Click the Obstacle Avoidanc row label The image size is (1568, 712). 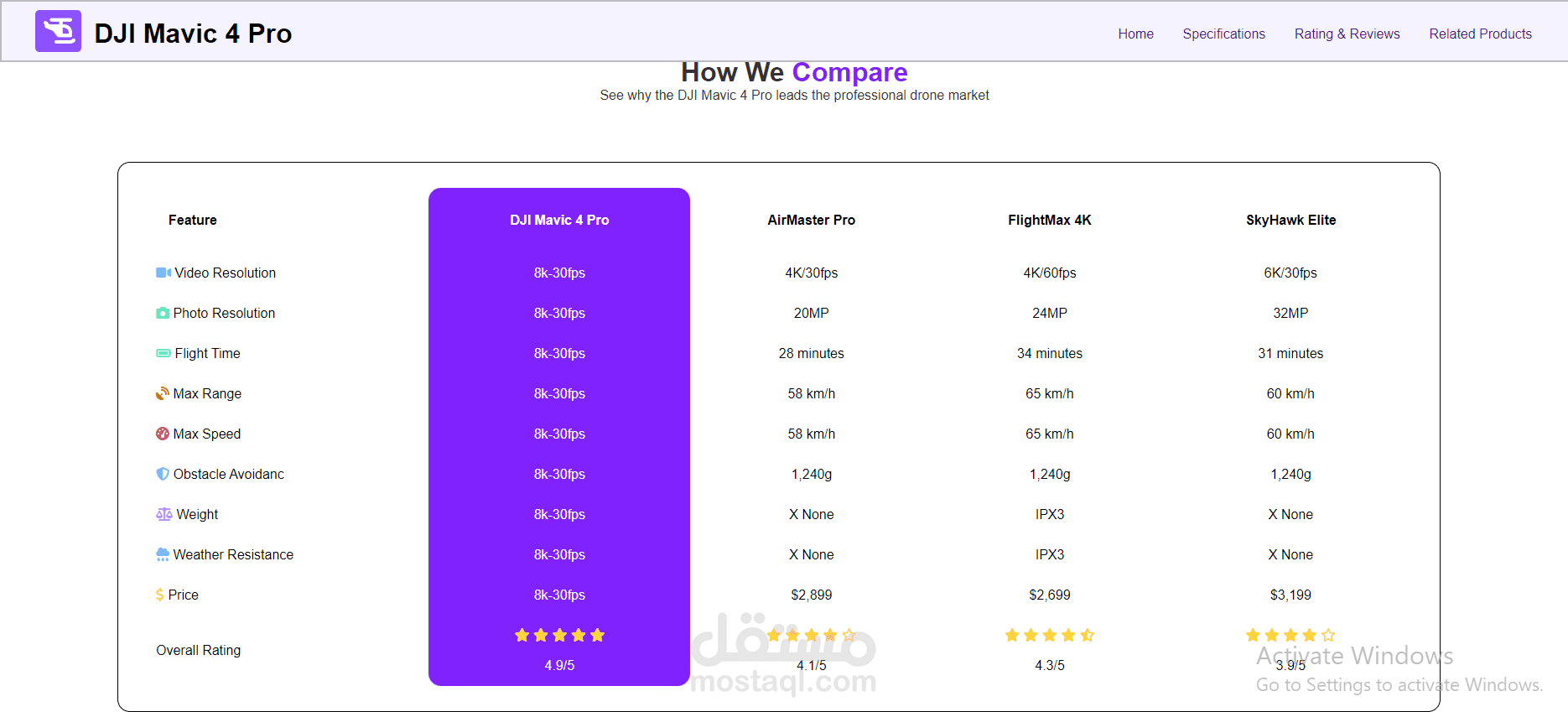click(x=228, y=474)
